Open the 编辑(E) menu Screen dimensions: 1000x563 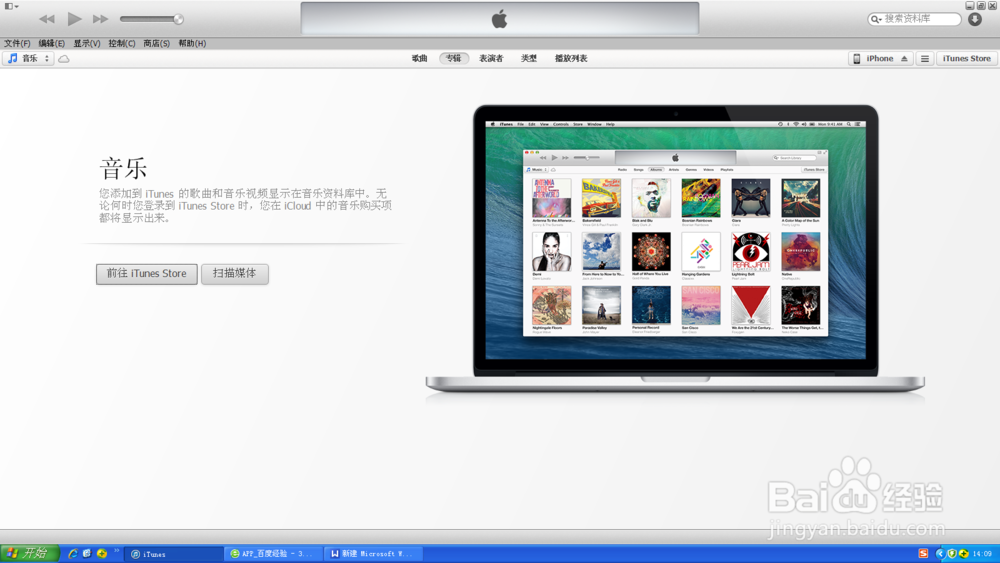pos(52,43)
